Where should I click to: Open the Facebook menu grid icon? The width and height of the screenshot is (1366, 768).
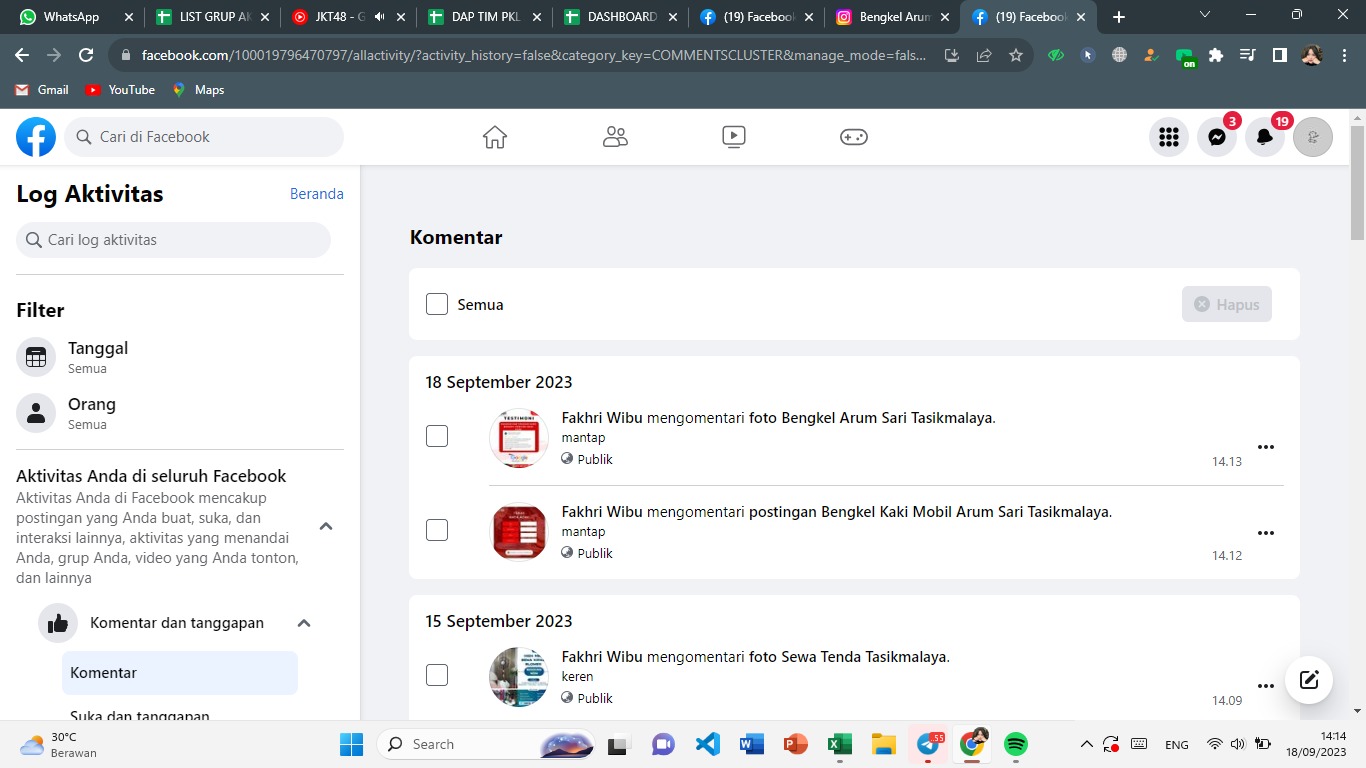click(1169, 137)
